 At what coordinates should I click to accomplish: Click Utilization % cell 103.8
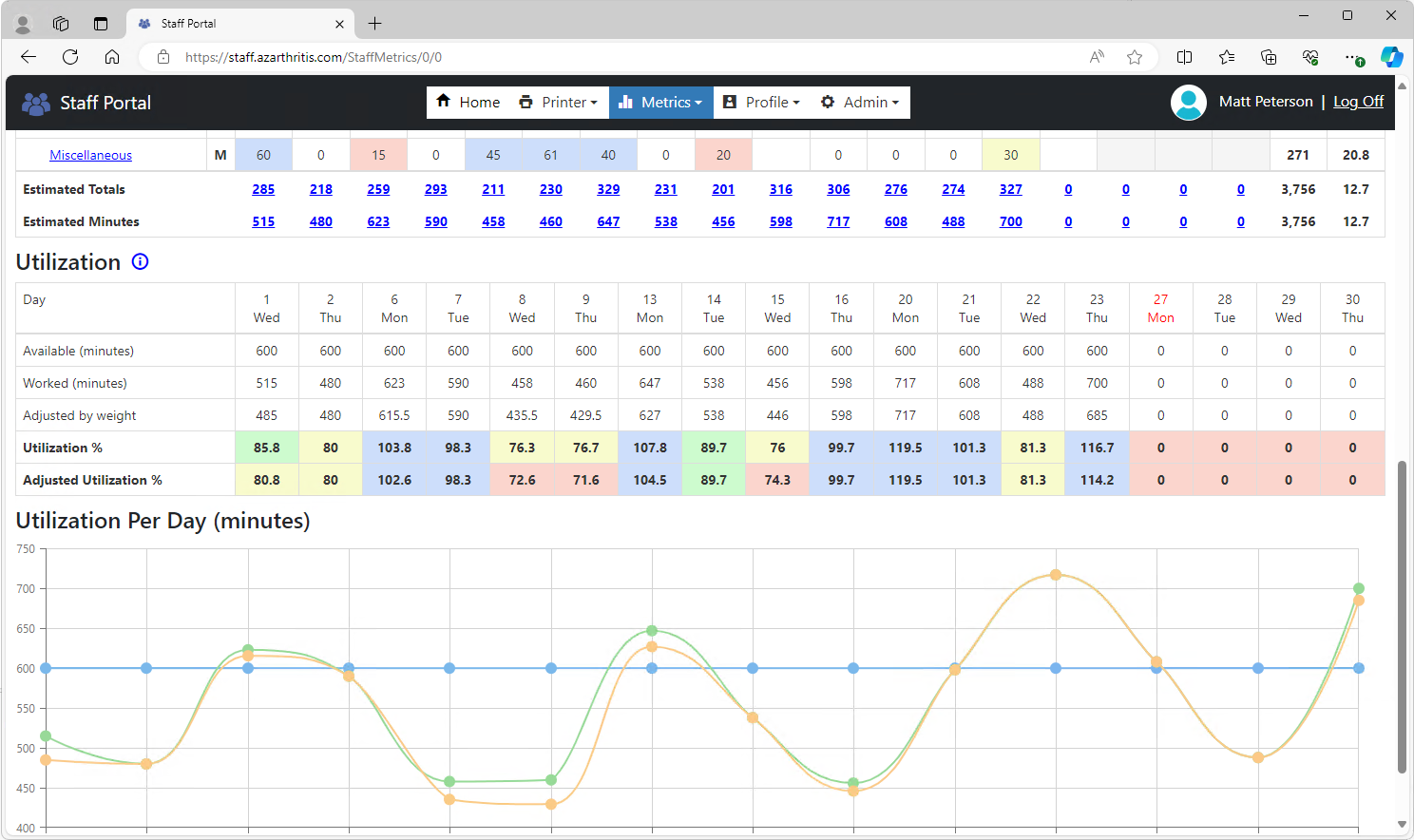coord(394,448)
